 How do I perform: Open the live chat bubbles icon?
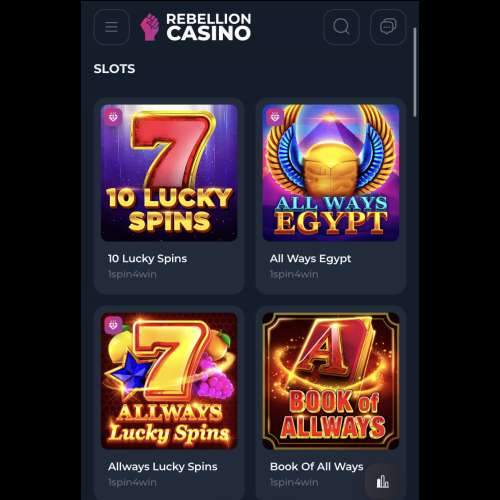click(x=388, y=27)
